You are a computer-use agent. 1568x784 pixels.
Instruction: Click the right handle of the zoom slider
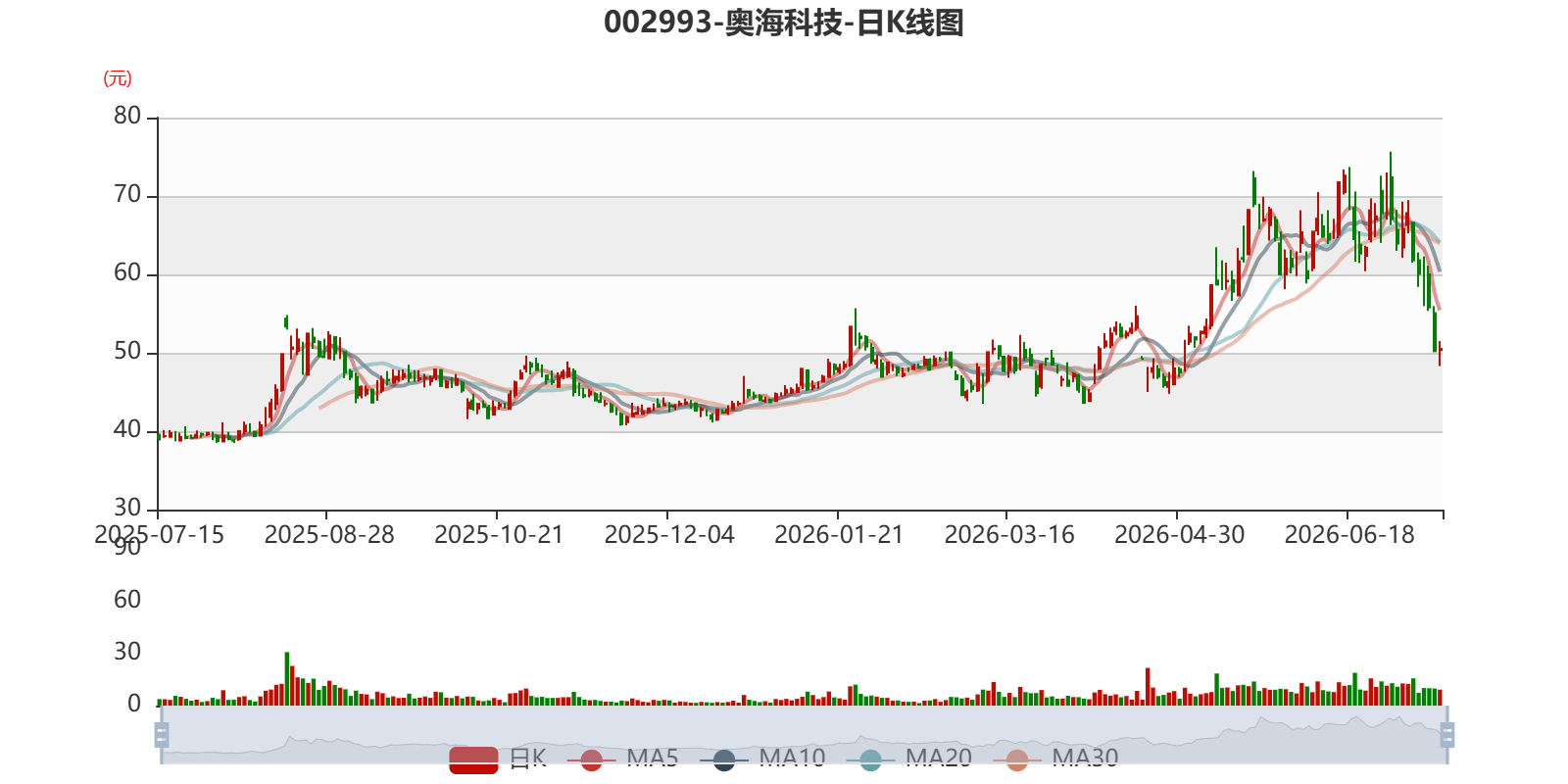coord(1447,734)
